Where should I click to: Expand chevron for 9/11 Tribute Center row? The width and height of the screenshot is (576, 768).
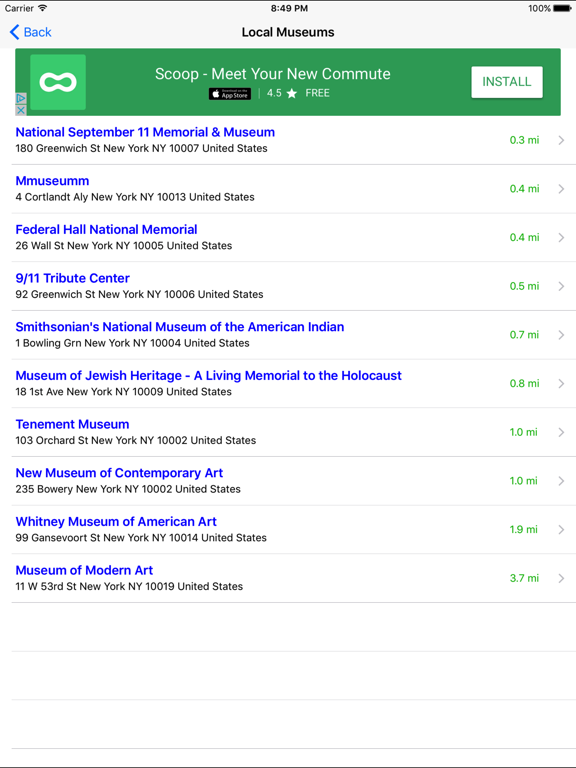(561, 286)
